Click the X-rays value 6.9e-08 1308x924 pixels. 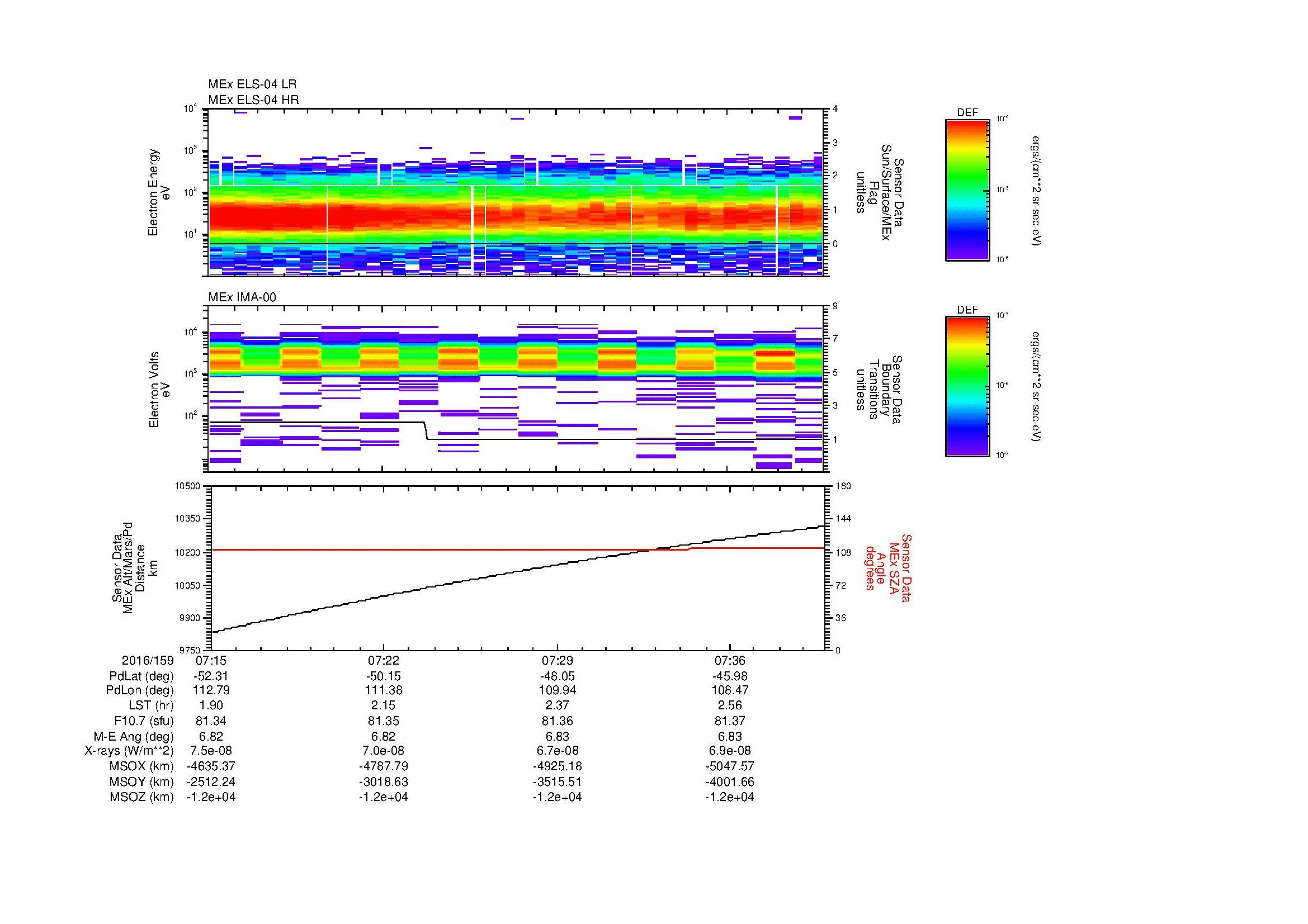click(x=730, y=751)
